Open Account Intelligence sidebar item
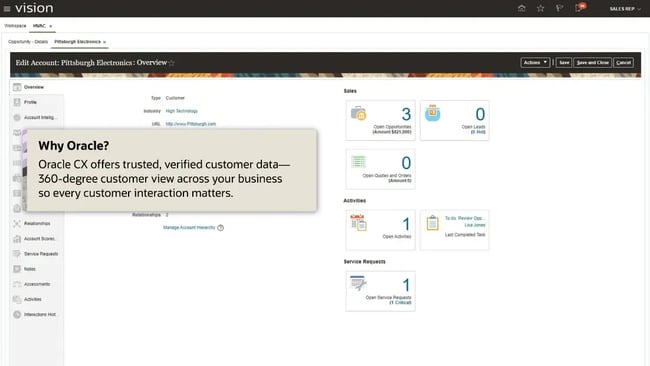This screenshot has height=366, width=650. tap(39, 117)
